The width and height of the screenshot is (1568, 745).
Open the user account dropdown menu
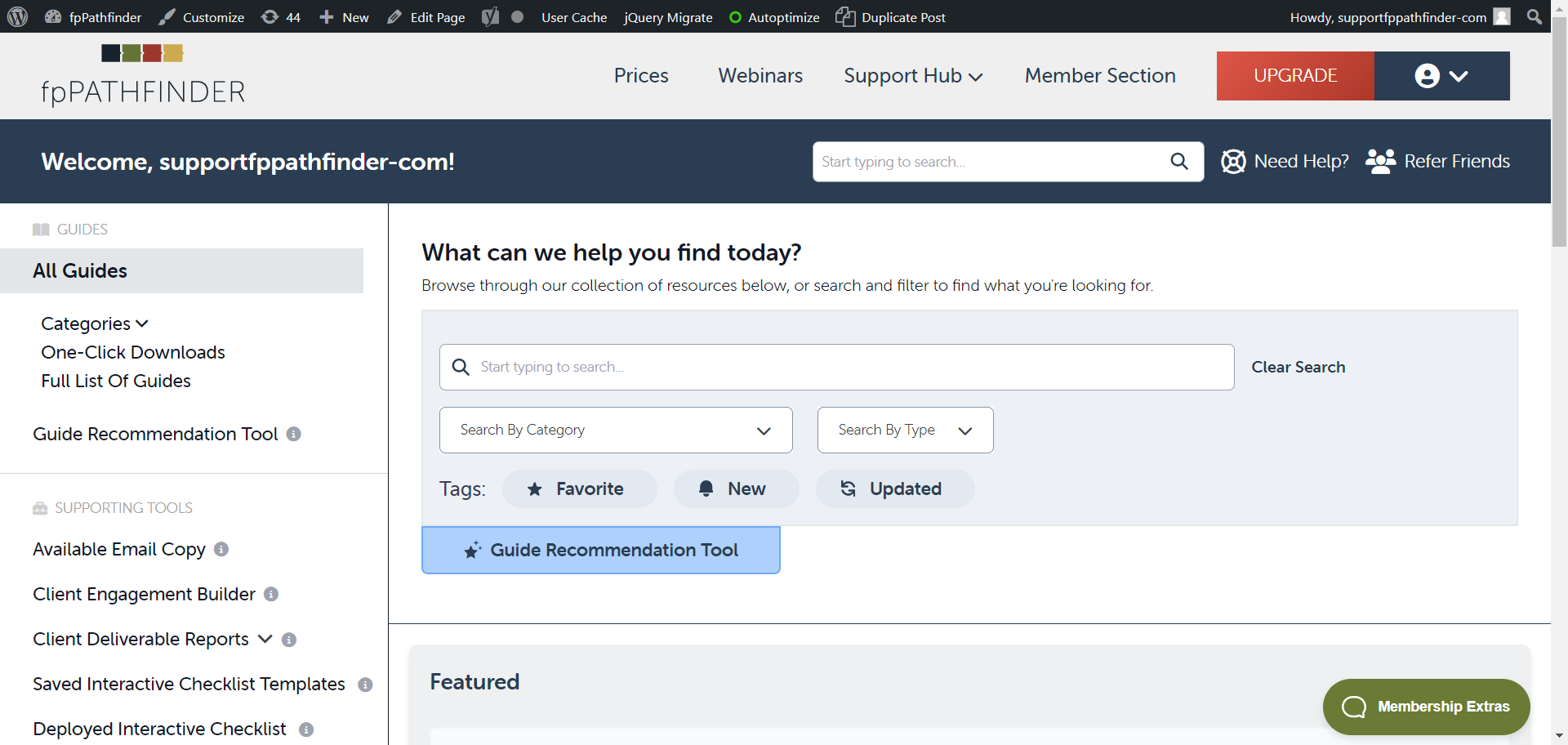click(1441, 76)
